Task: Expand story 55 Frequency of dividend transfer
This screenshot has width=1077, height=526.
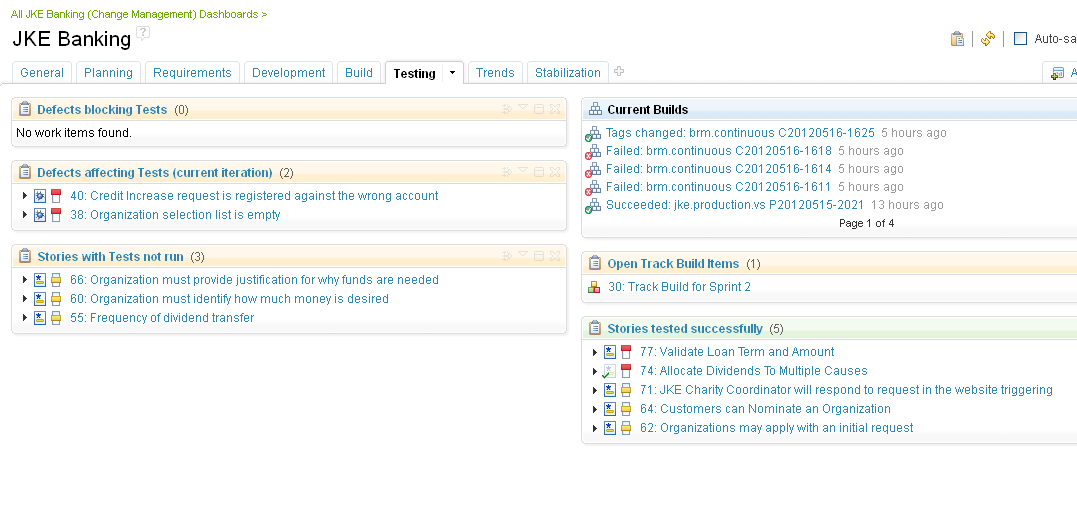Action: coord(25,318)
